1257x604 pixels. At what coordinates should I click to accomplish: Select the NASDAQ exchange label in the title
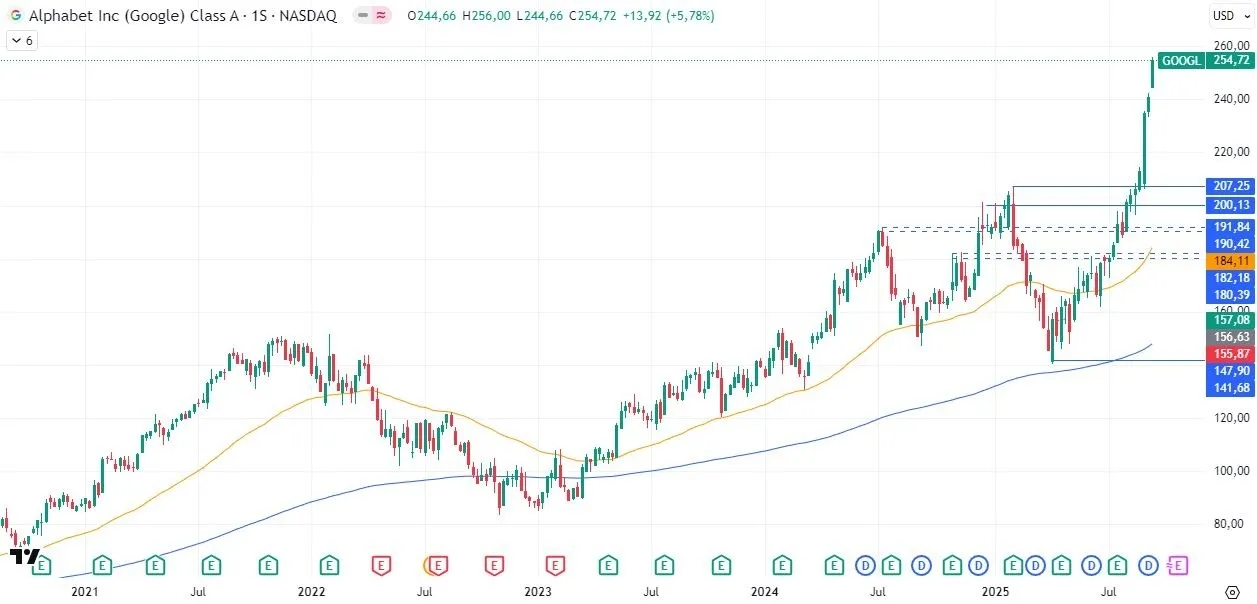coord(310,16)
